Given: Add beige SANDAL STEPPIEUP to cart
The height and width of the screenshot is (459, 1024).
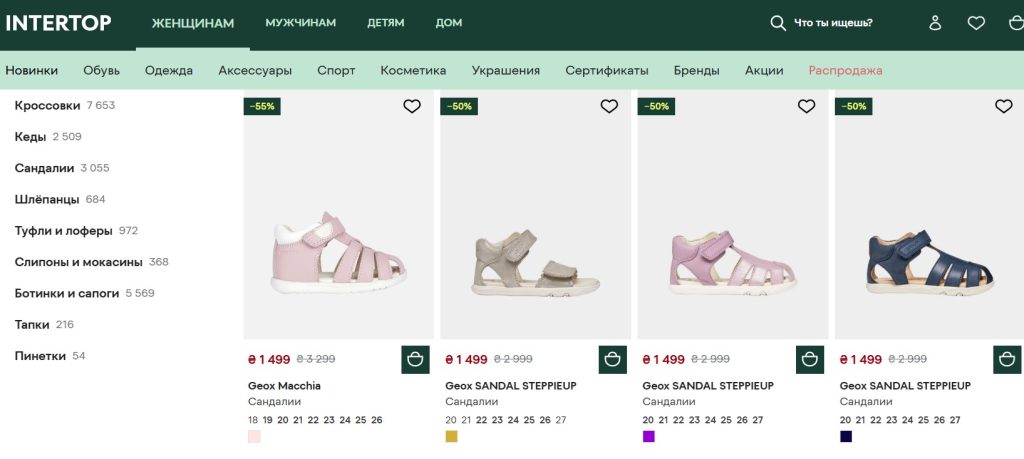Looking at the screenshot, I should coord(613,360).
